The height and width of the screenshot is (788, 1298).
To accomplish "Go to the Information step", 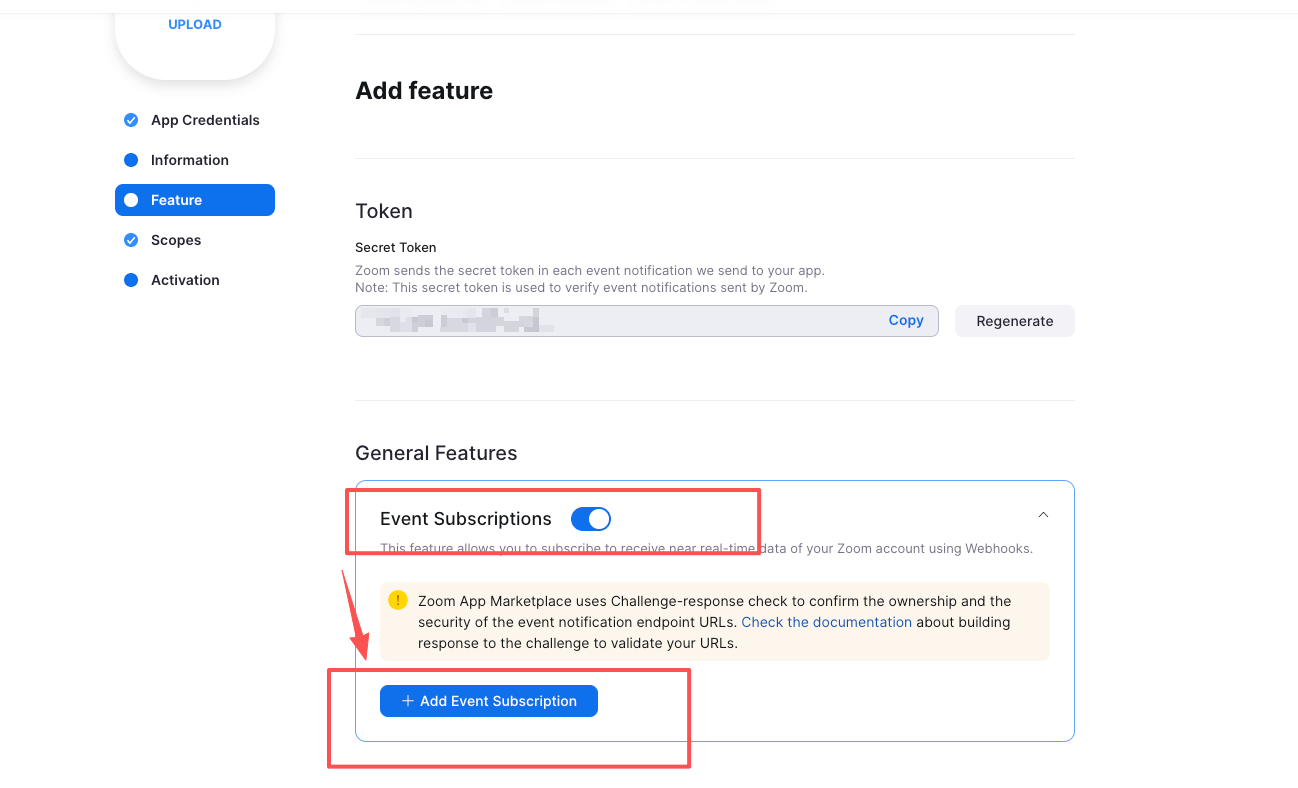I will point(190,160).
